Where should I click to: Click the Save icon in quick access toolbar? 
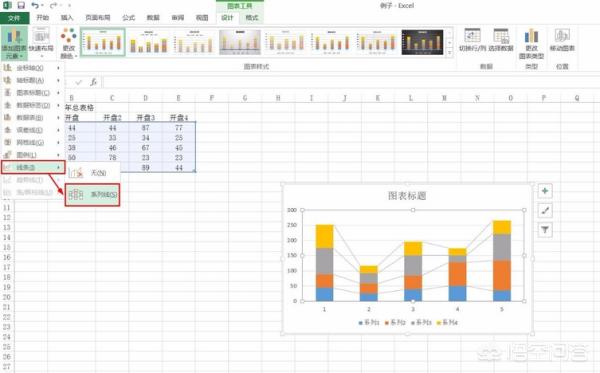click(x=21, y=5)
